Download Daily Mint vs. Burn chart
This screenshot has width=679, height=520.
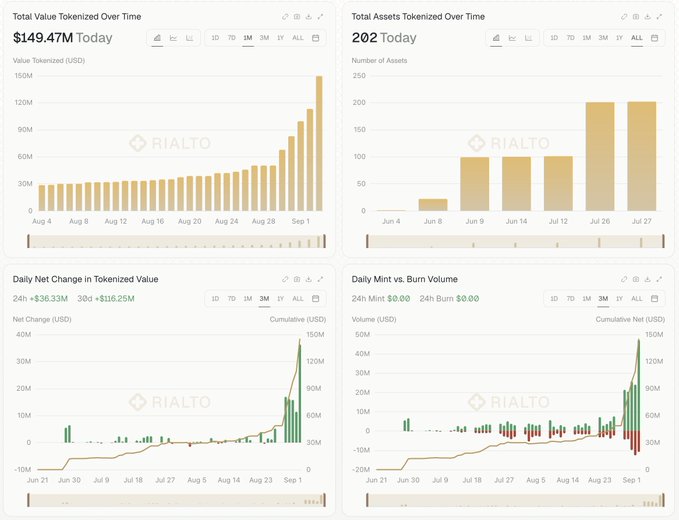tap(647, 279)
